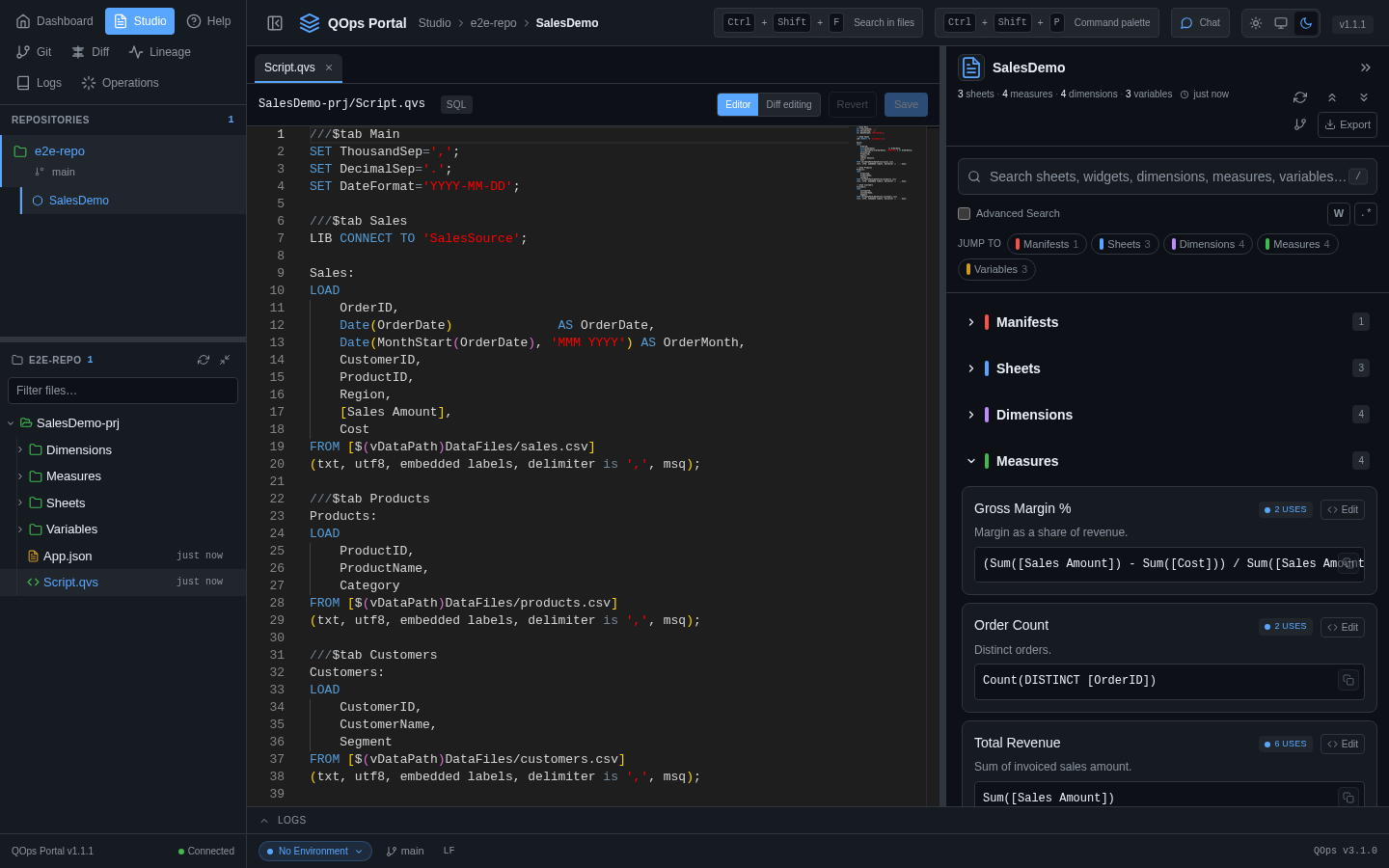Open the No Environment dropdown
The width and height of the screenshot is (1389, 868).
point(315,852)
